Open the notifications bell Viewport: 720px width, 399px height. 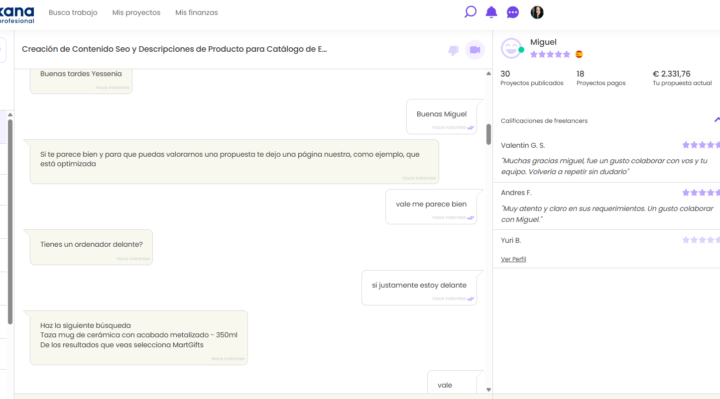pos(491,12)
